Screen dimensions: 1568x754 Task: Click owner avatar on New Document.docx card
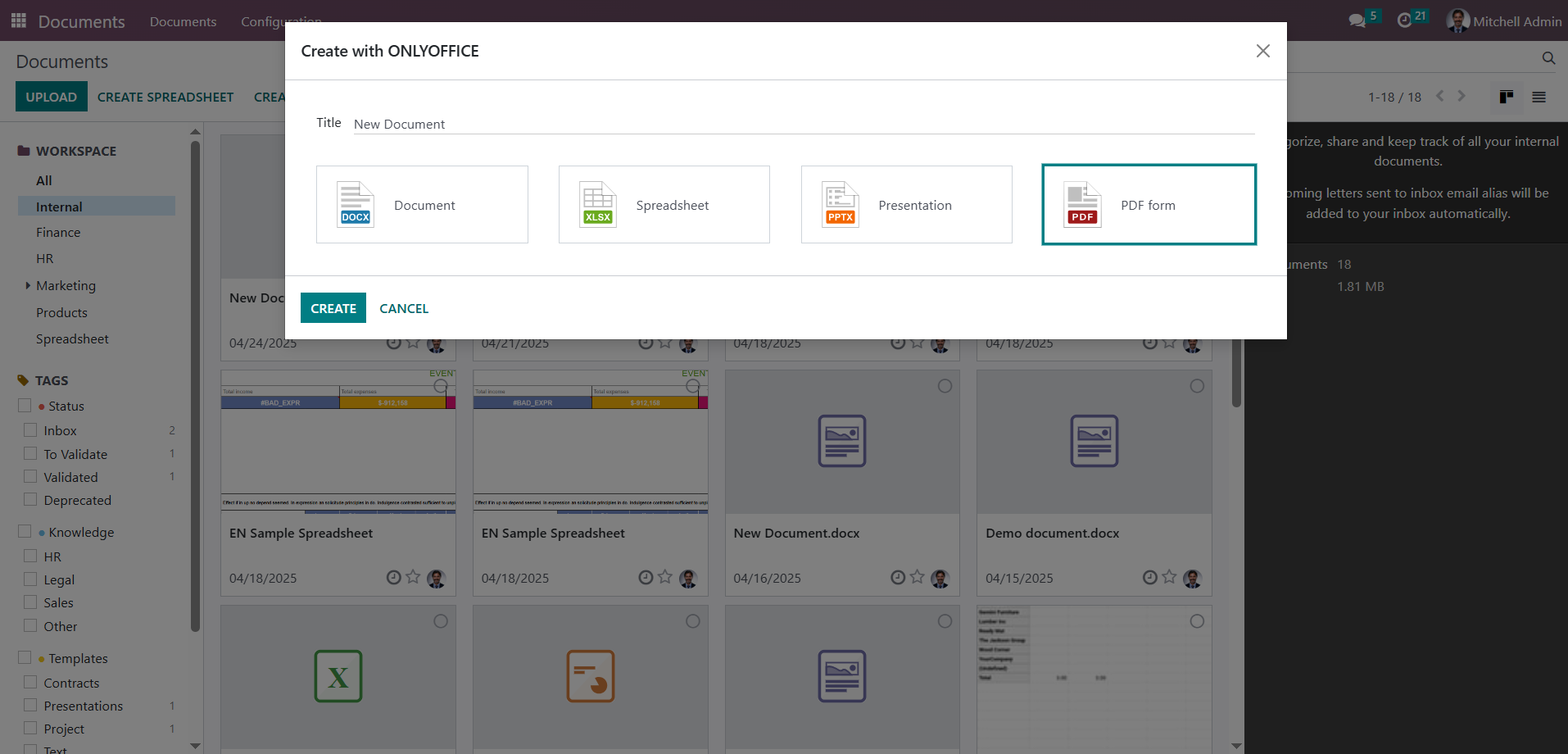point(940,579)
